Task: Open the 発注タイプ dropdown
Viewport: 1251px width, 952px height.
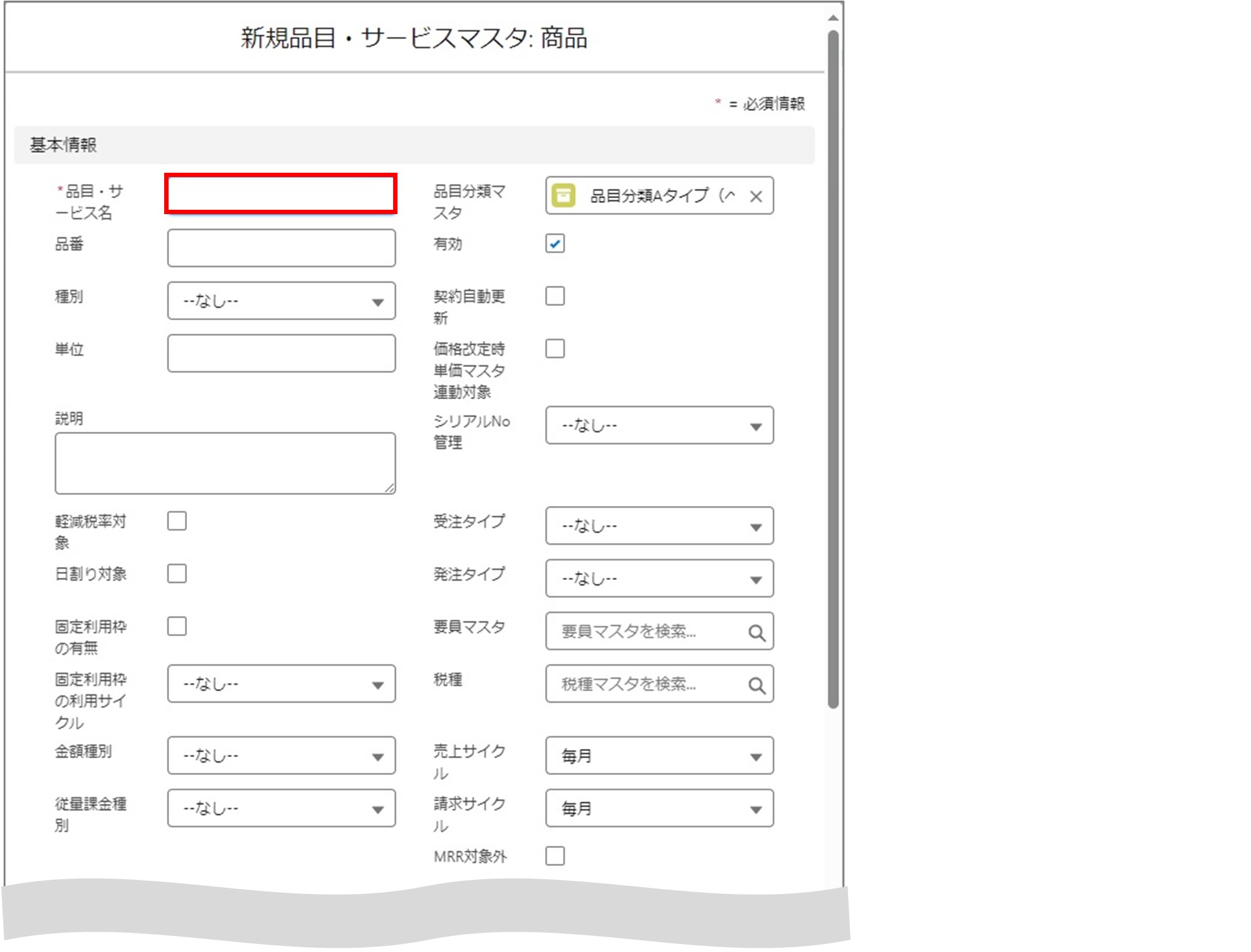Action: click(659, 579)
